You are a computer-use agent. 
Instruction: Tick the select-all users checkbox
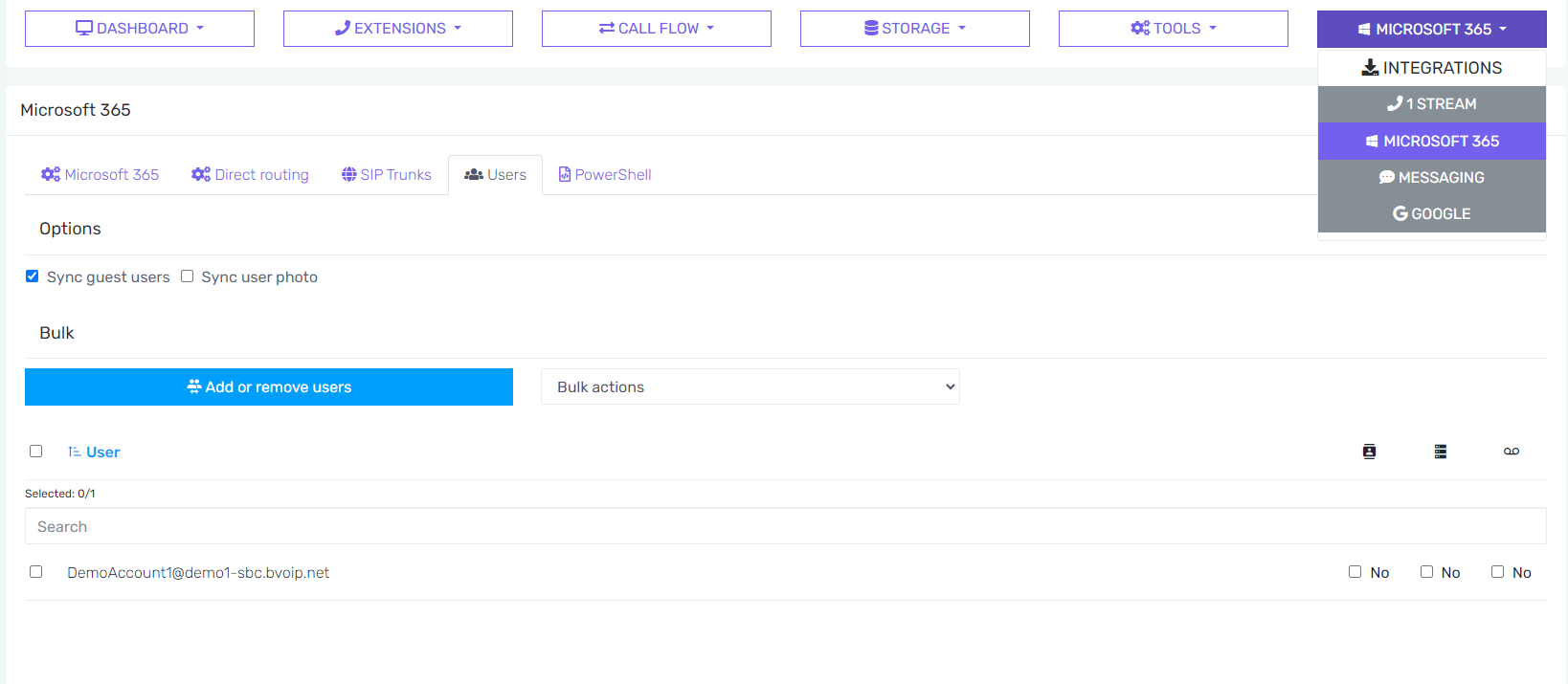click(x=35, y=451)
